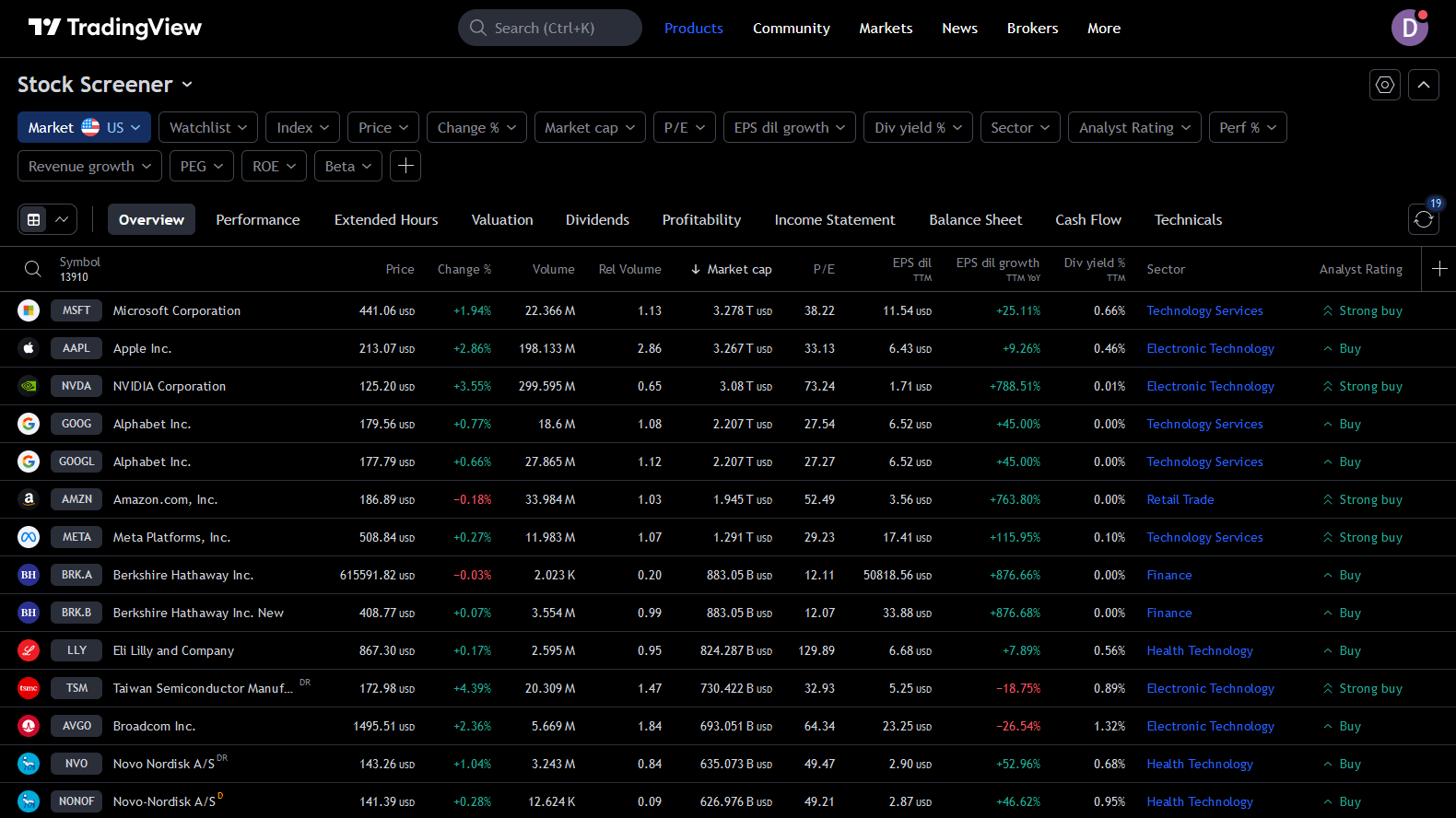Expand the PEG filter

pyautogui.click(x=202, y=166)
